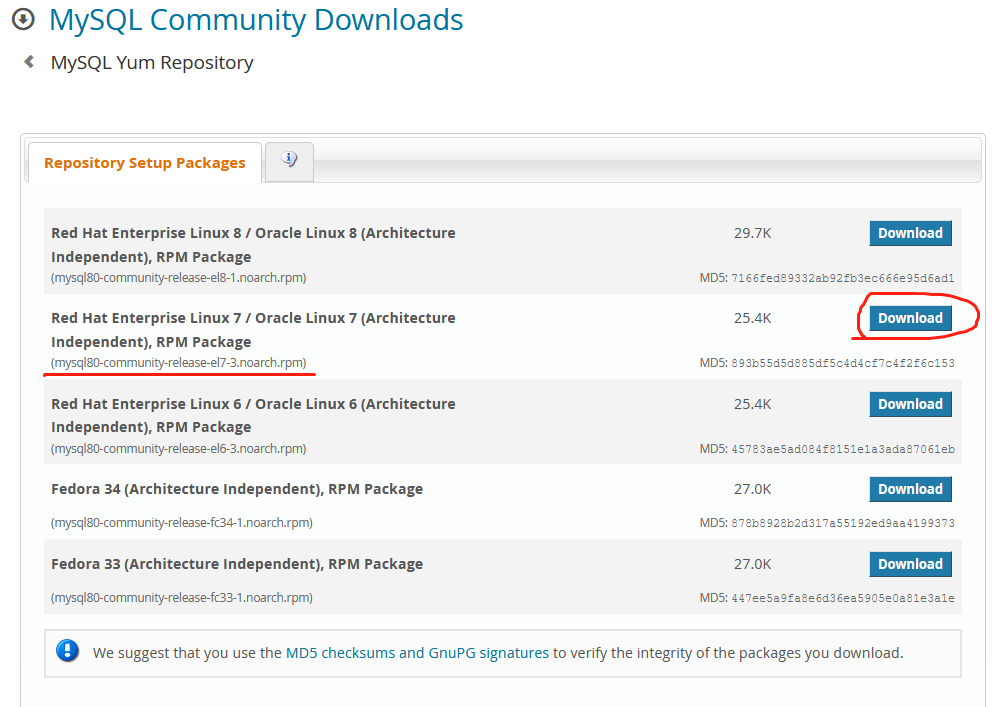Screen dimensions: 995x707
Task: Click the download circle icon beside MySQL Community Downloads
Action: tap(23, 19)
